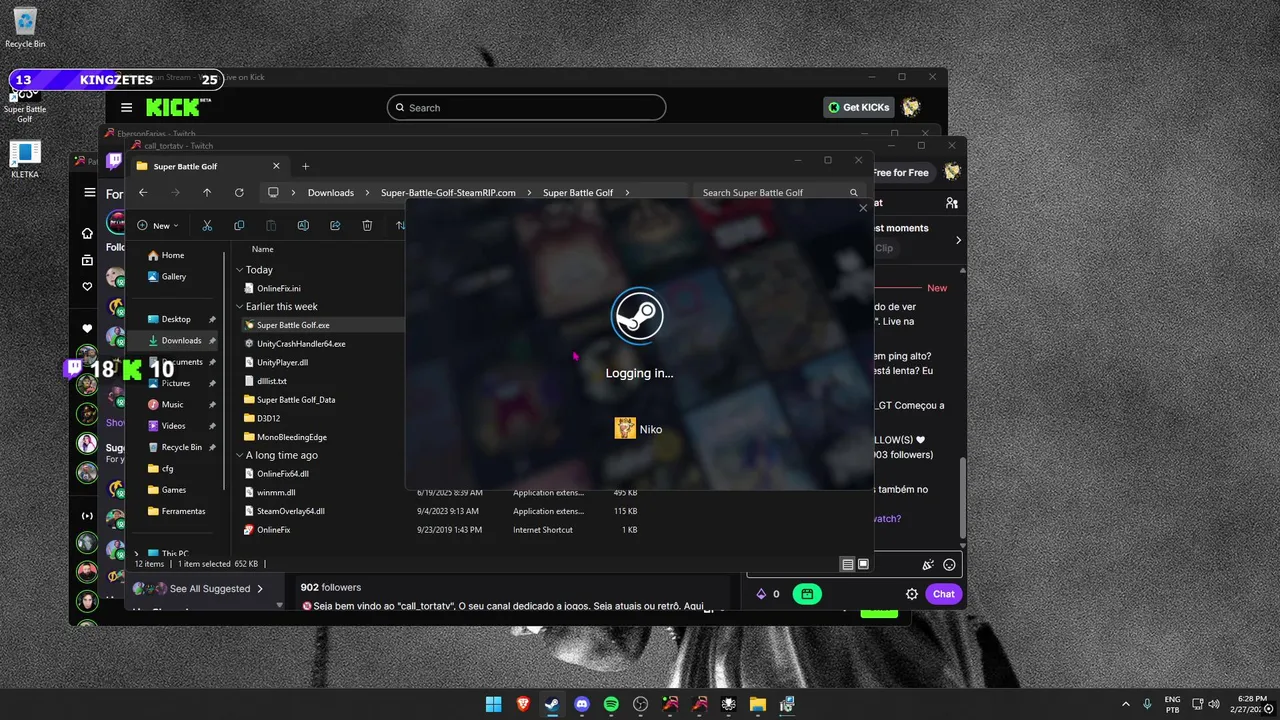The height and width of the screenshot is (720, 1280).
Task: Open Discord from the taskbar
Action: click(x=582, y=704)
